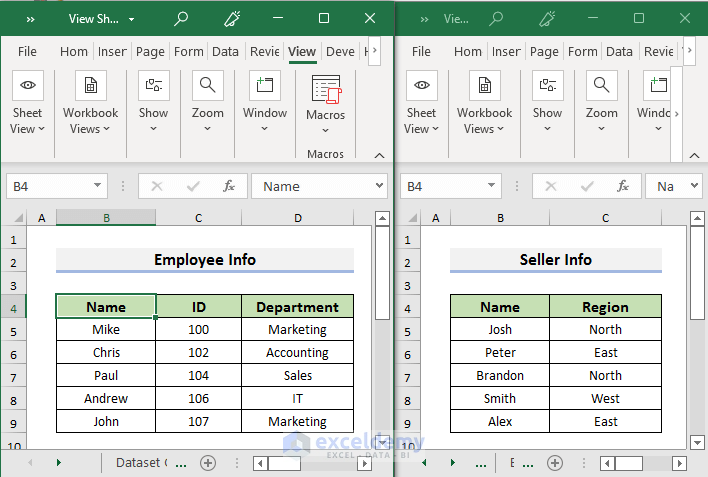Click row 5 header in right sheet
The width and height of the screenshot is (708, 477).
pos(407,332)
